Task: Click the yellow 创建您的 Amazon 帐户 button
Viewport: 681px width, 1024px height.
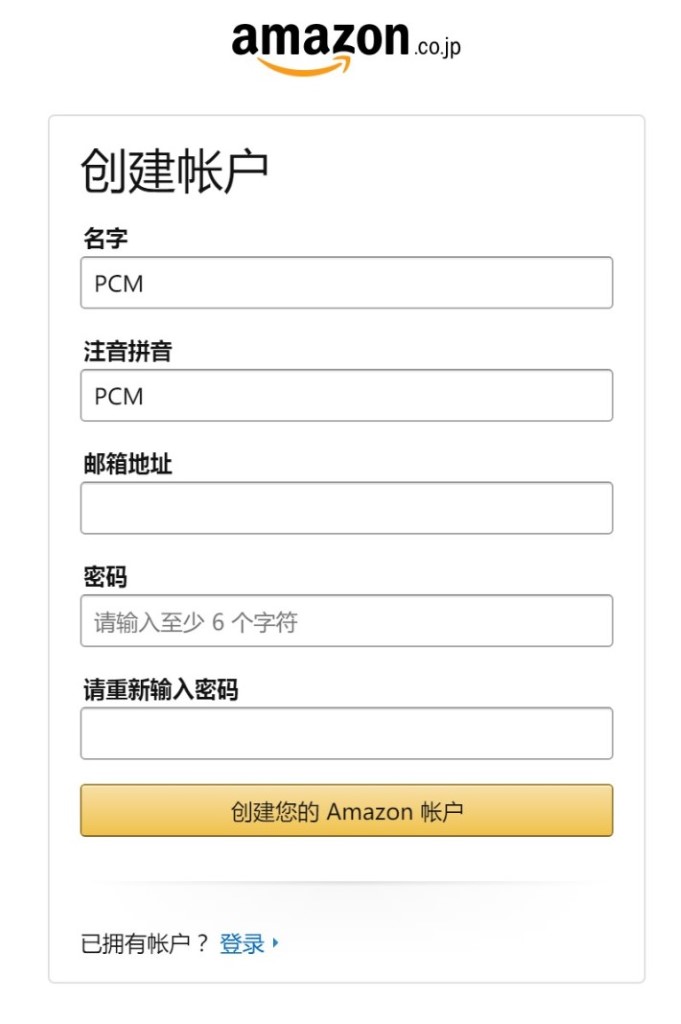Action: [347, 810]
